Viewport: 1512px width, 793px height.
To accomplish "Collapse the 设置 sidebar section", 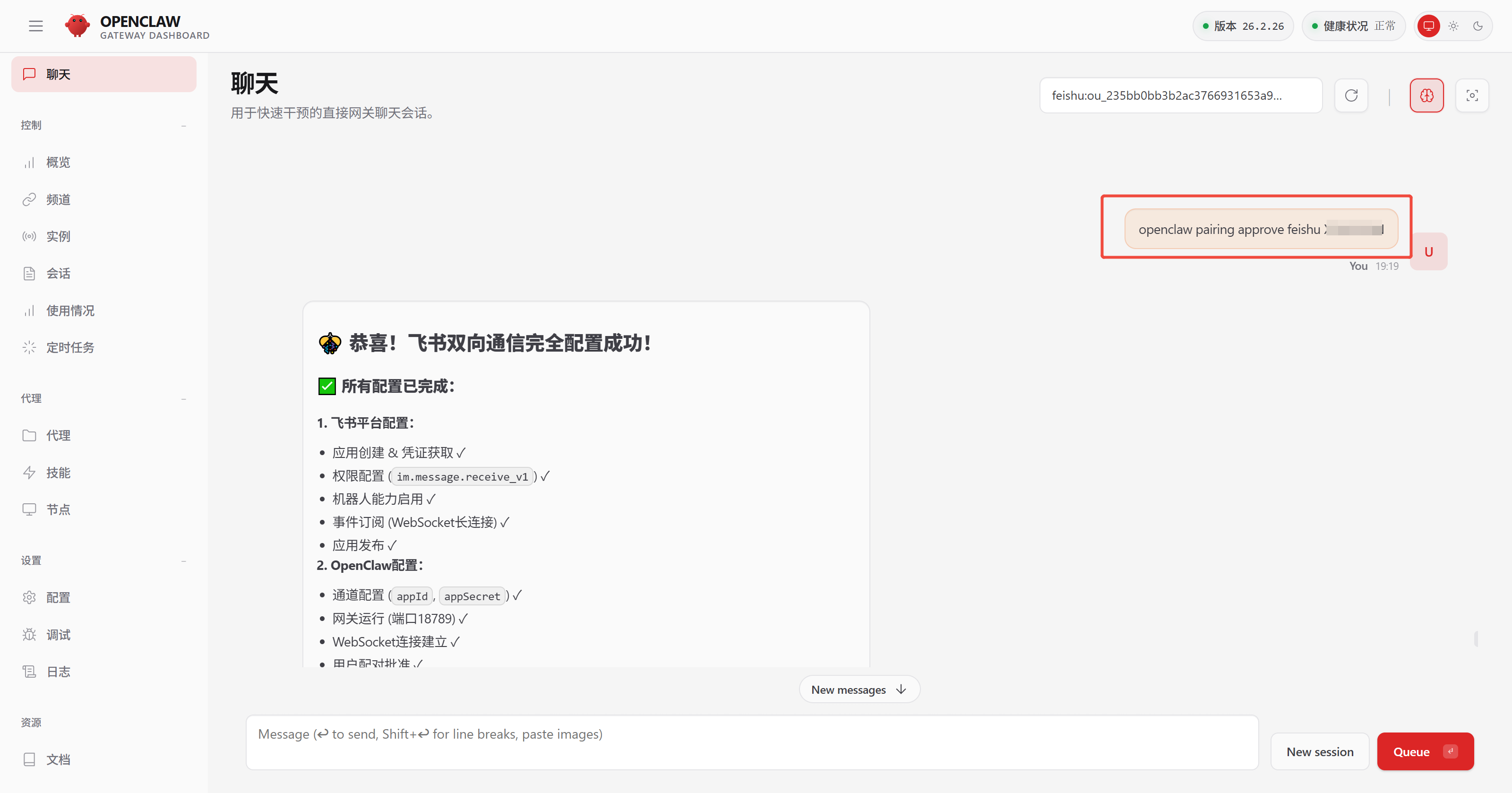I will pos(184,560).
